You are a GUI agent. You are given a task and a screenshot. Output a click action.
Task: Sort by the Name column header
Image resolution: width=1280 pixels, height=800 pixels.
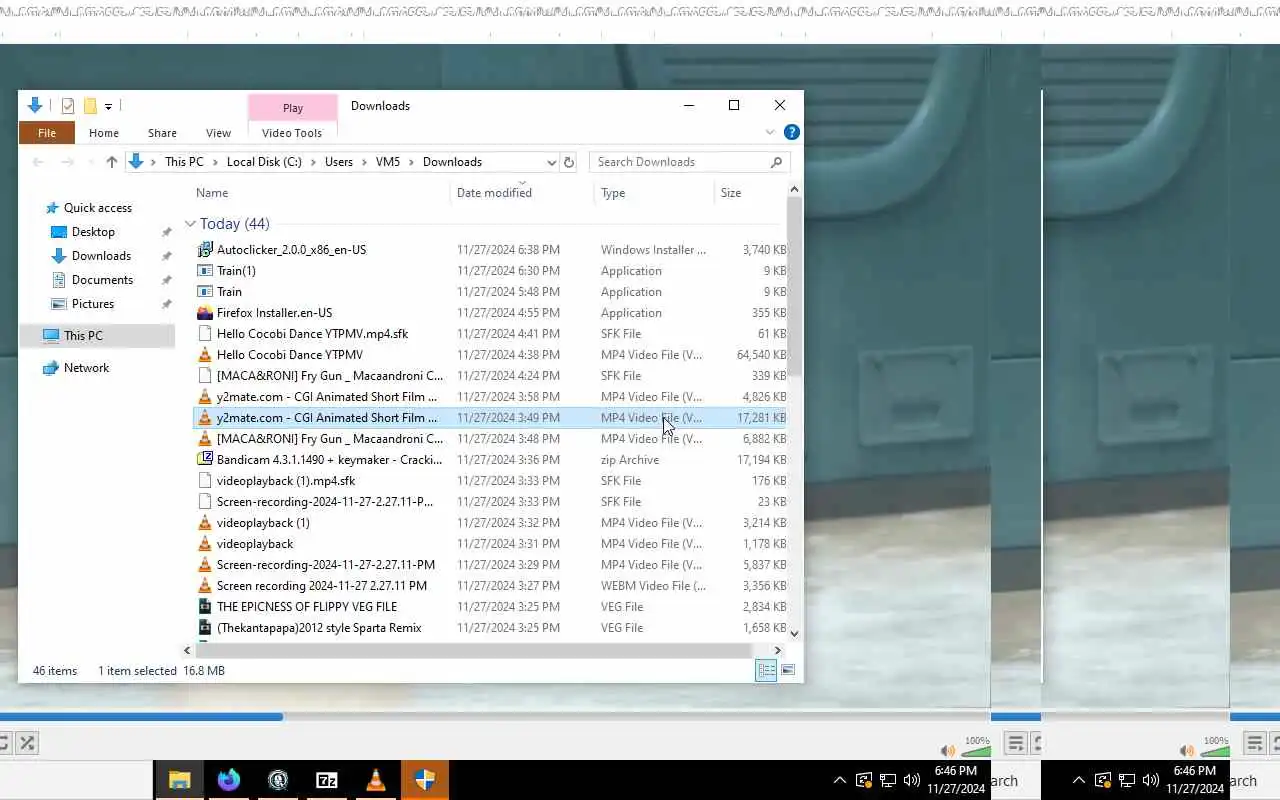point(212,193)
